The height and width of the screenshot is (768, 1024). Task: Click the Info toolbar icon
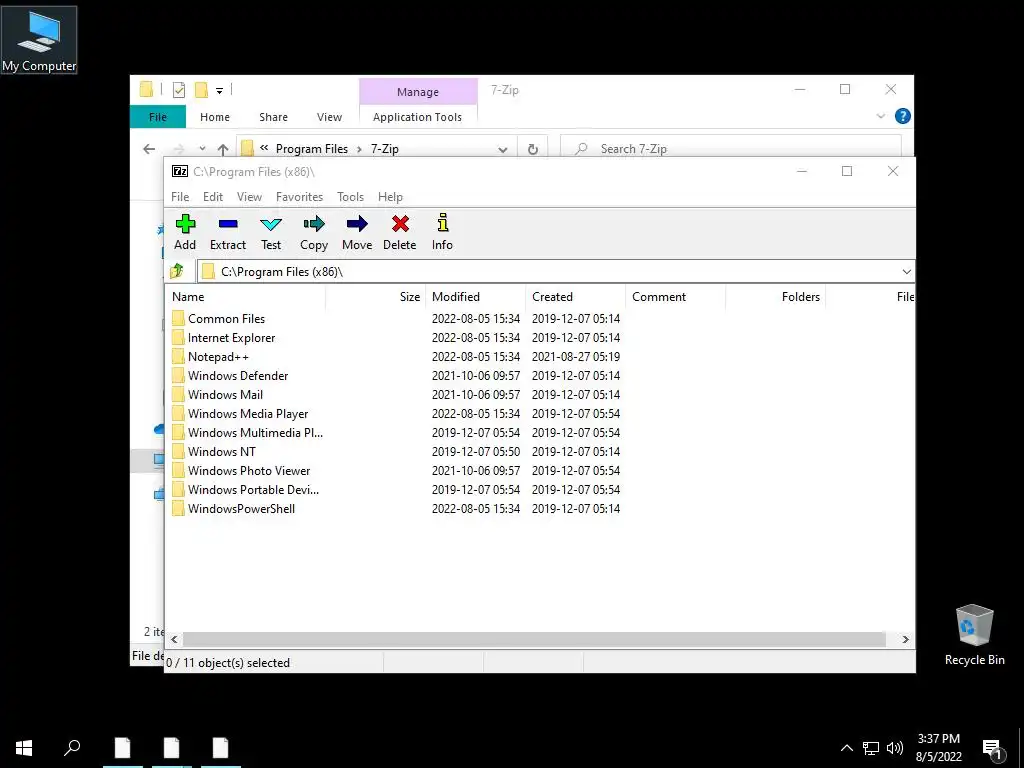pyautogui.click(x=443, y=223)
